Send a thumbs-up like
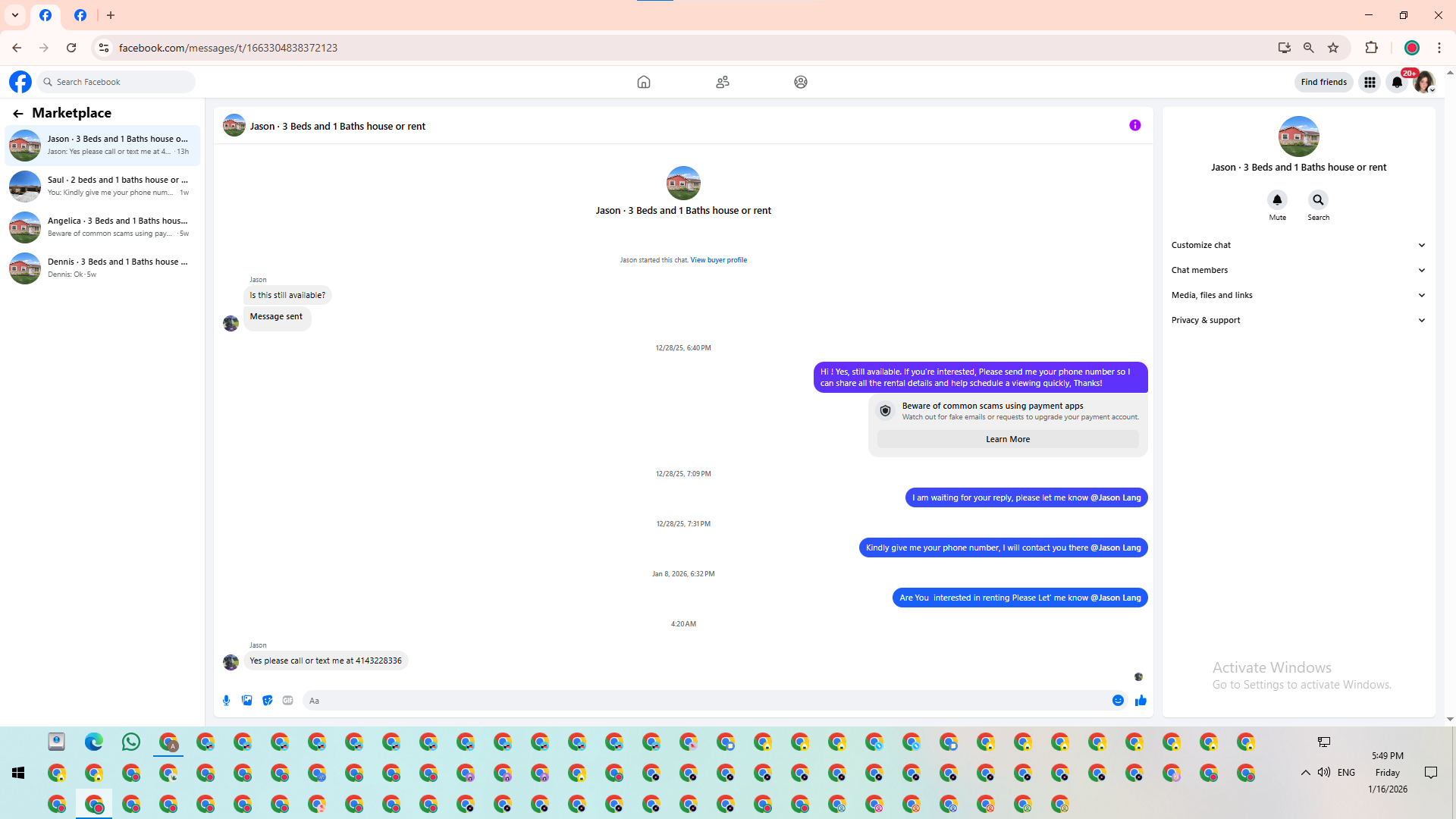Screen dimensions: 1456x819 1141,701
